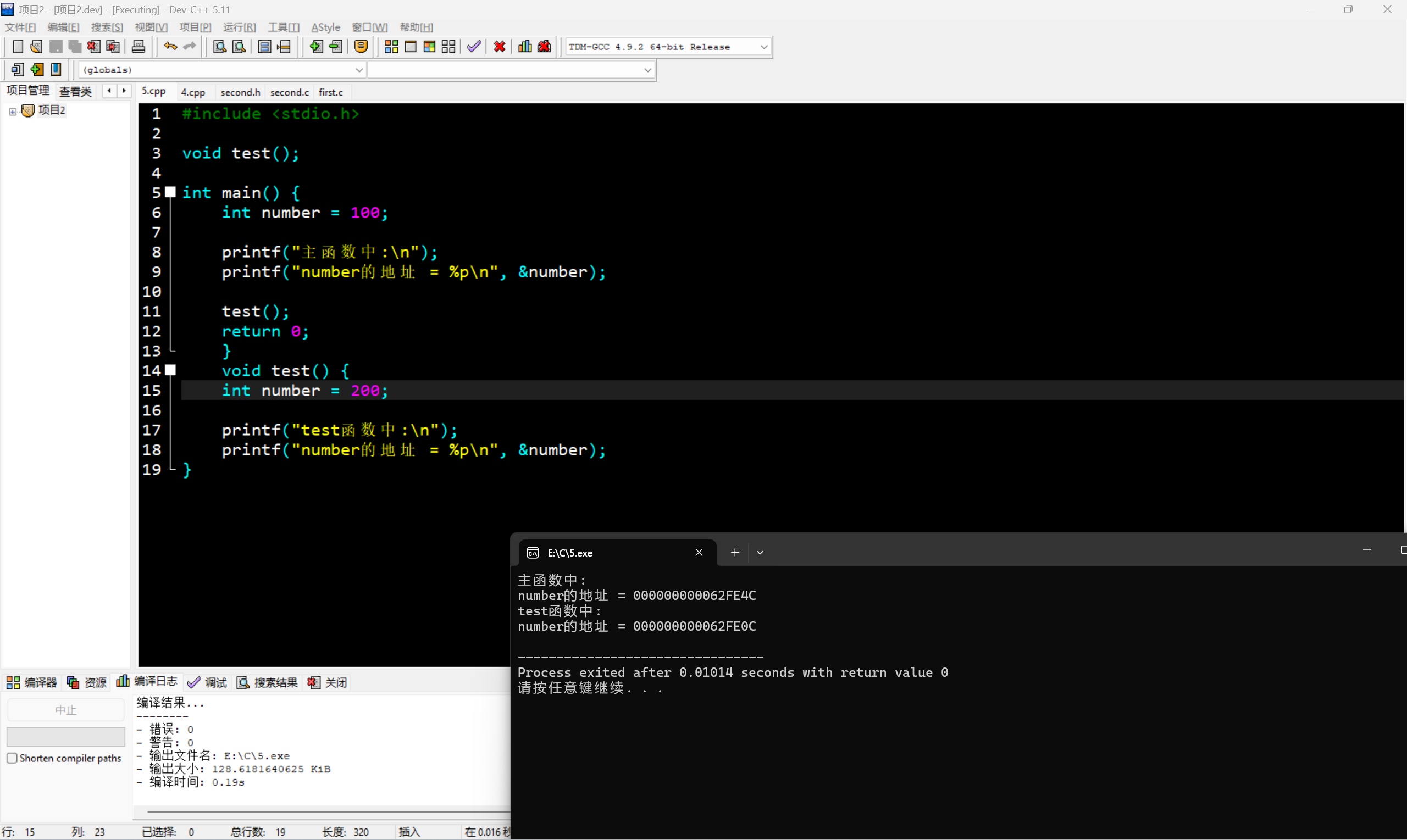Collapse the test function fold marker
The height and width of the screenshot is (840, 1407).
coord(170,370)
